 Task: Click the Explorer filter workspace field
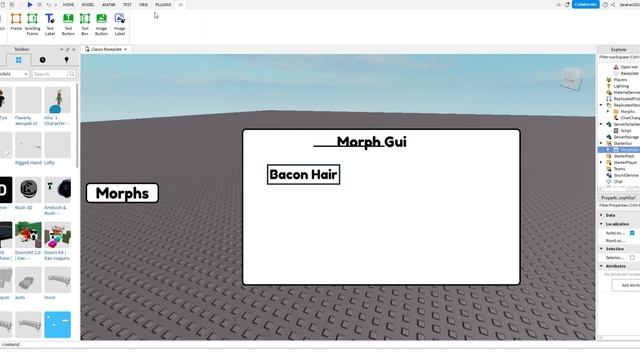[x=619, y=58]
